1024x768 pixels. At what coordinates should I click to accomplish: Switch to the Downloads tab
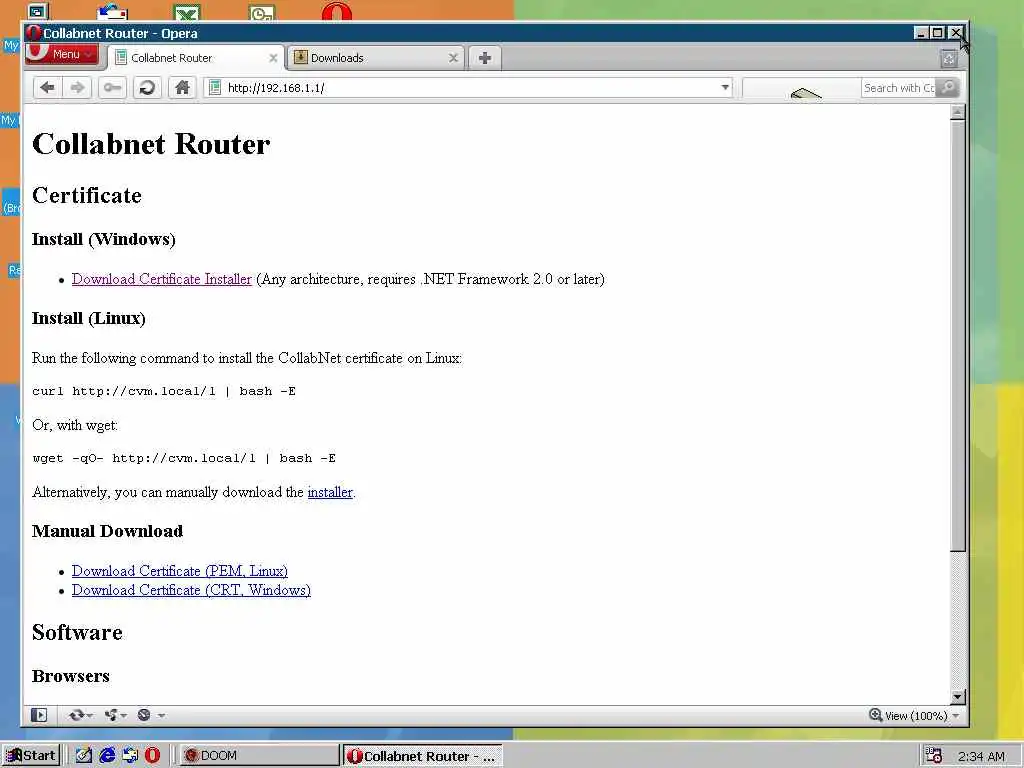376,58
